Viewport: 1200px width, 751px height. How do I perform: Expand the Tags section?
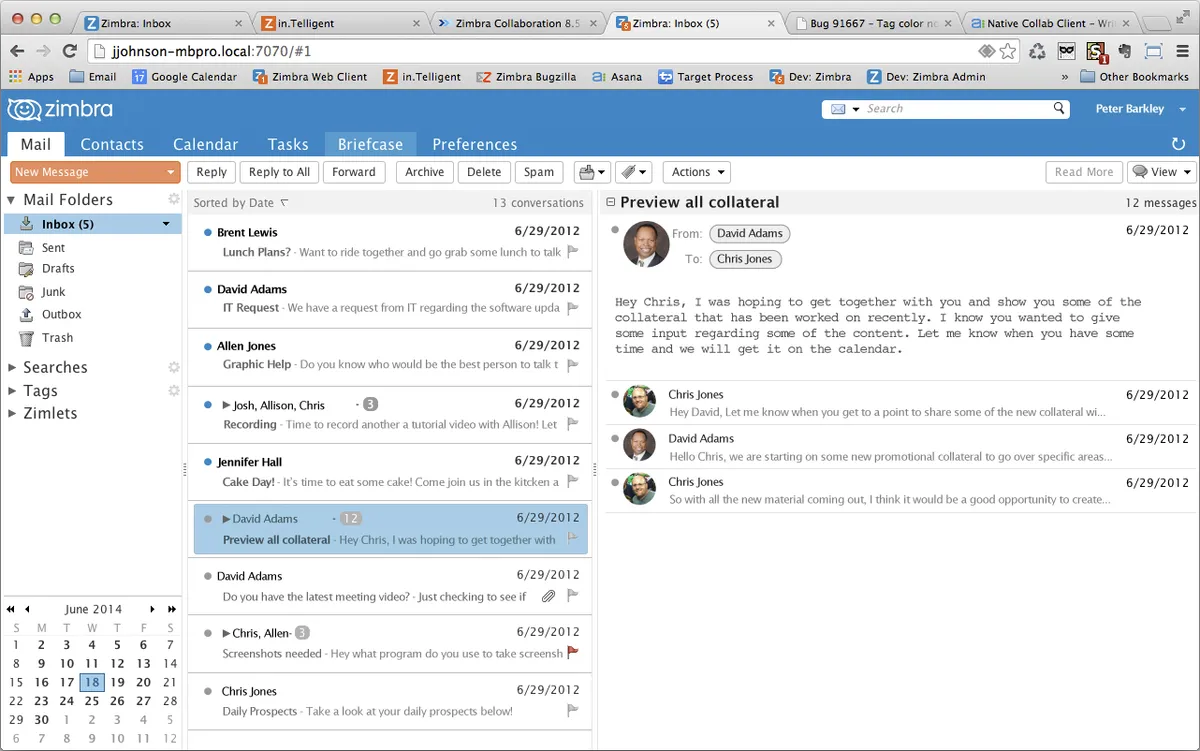coord(12,390)
